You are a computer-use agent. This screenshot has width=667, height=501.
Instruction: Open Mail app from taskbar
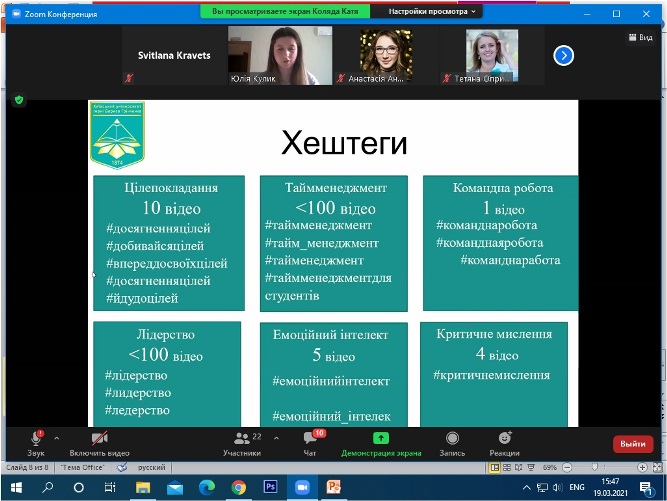175,487
